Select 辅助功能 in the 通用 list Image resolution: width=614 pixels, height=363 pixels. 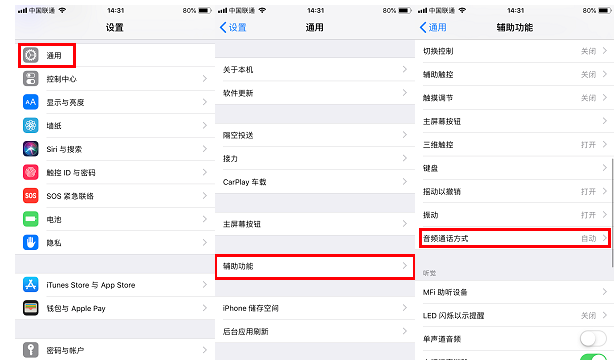pos(315,266)
